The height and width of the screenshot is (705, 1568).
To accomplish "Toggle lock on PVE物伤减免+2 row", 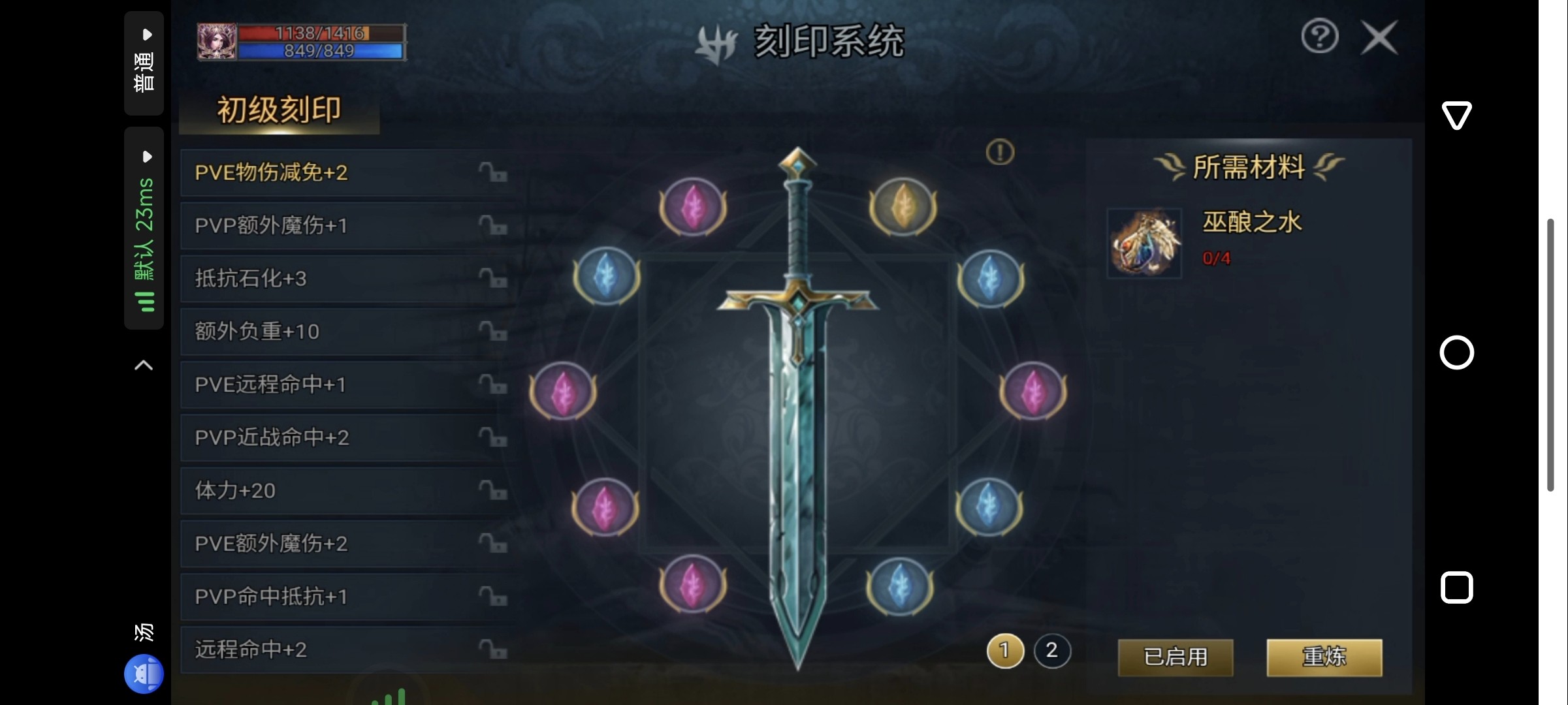I will tap(493, 172).
